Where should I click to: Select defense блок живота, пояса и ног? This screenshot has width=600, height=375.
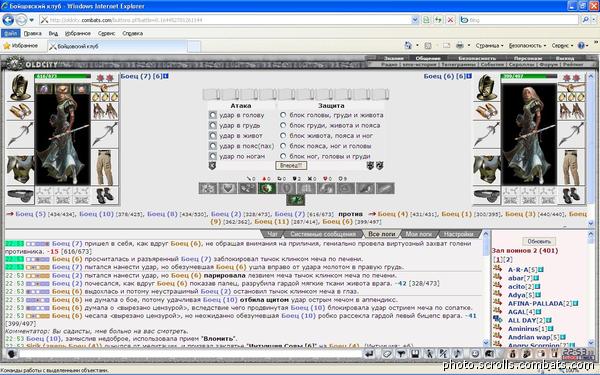pyautogui.click(x=283, y=135)
